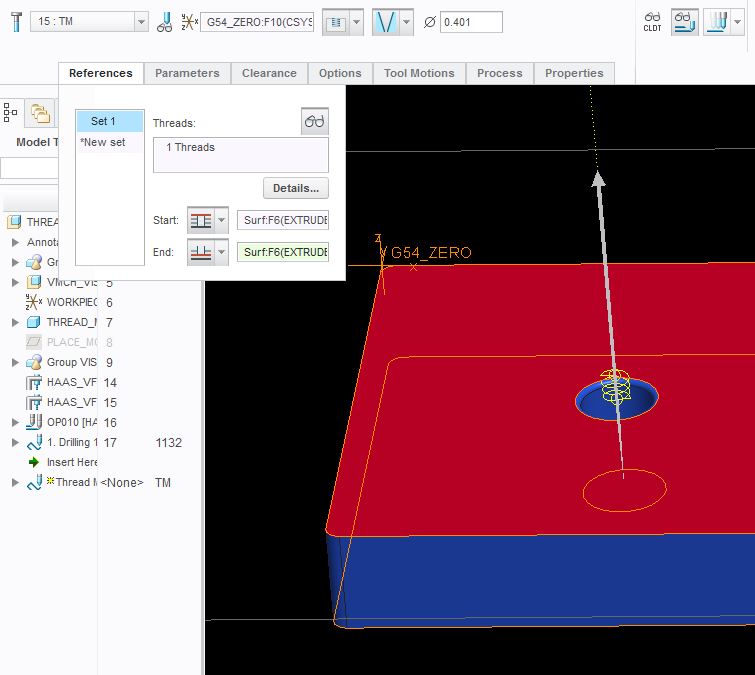Click the Drilling 1 step icon
This screenshot has height=675, width=755.
[34, 442]
